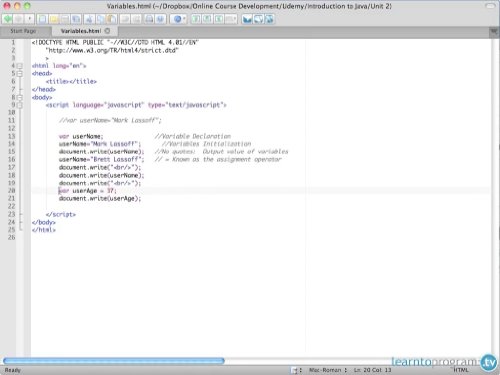Collapse the html fold on line 4
Viewport: 500px width, 375px height.
pyautogui.click(x=19, y=66)
